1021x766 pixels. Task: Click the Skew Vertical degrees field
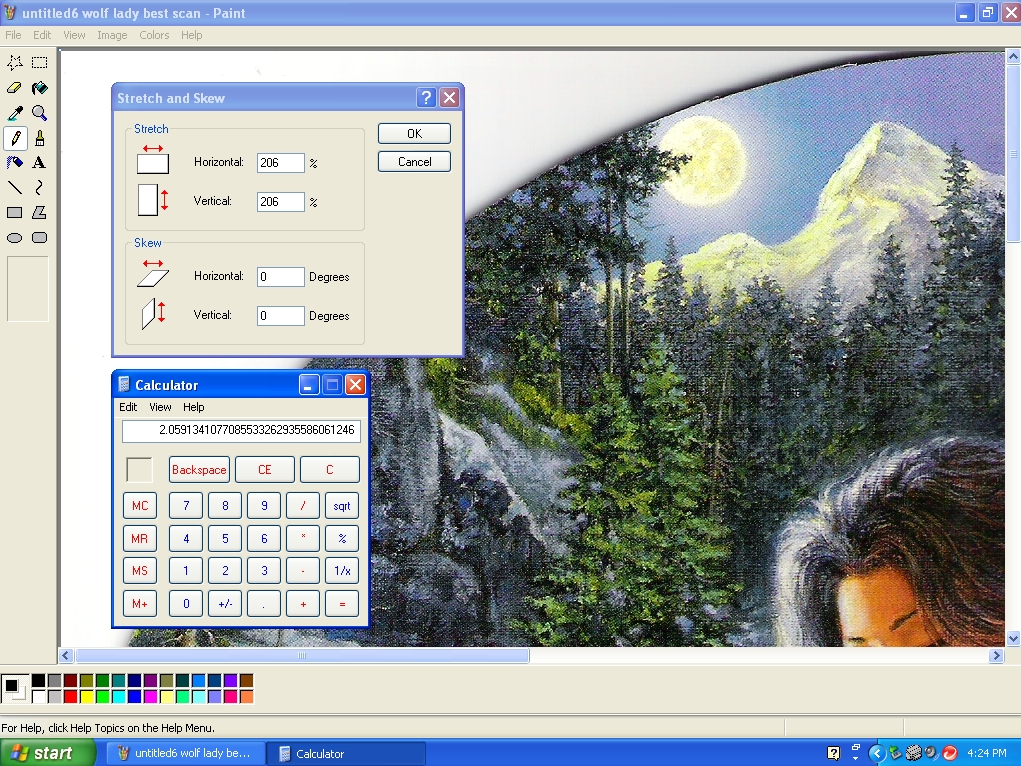coord(281,316)
